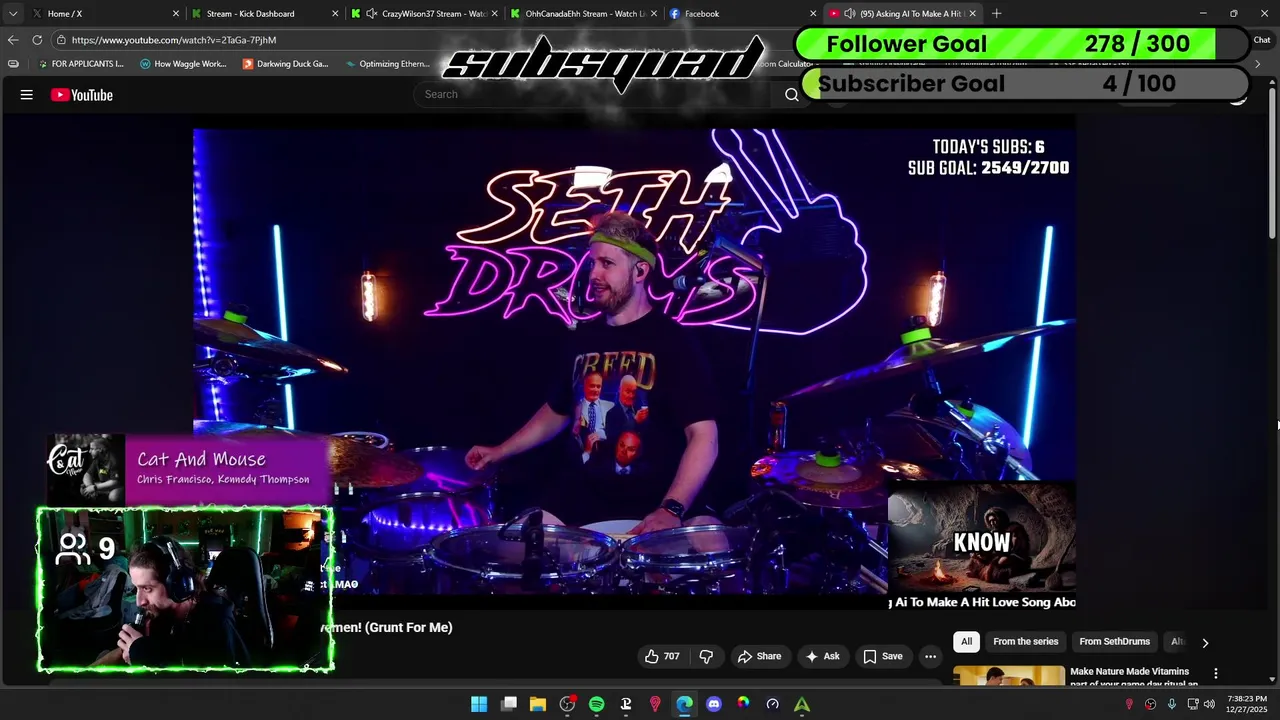The width and height of the screenshot is (1280, 720).
Task: Open the clock showing 7:38:23 PM
Action: coord(1246,704)
